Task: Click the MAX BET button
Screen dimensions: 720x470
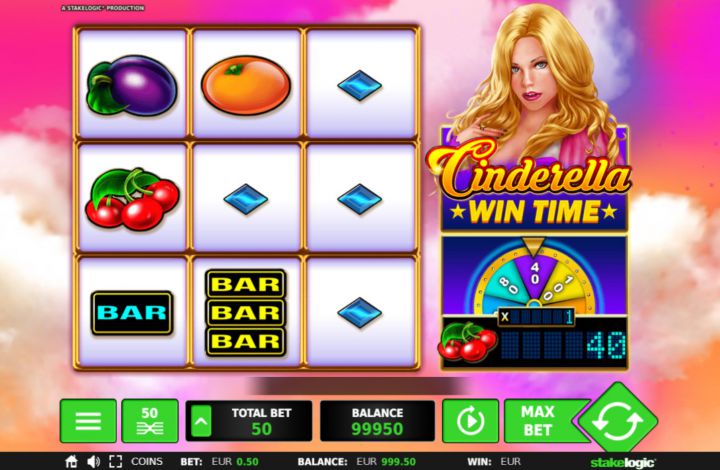Action: tap(540, 421)
